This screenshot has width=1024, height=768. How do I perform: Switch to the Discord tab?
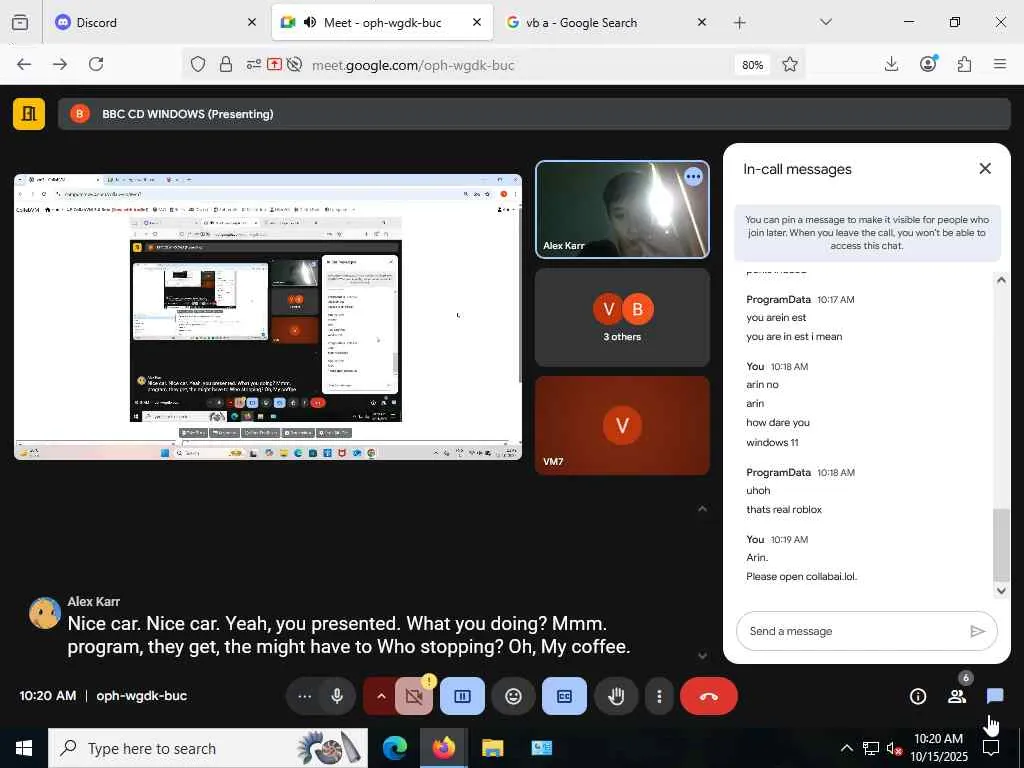[155, 22]
